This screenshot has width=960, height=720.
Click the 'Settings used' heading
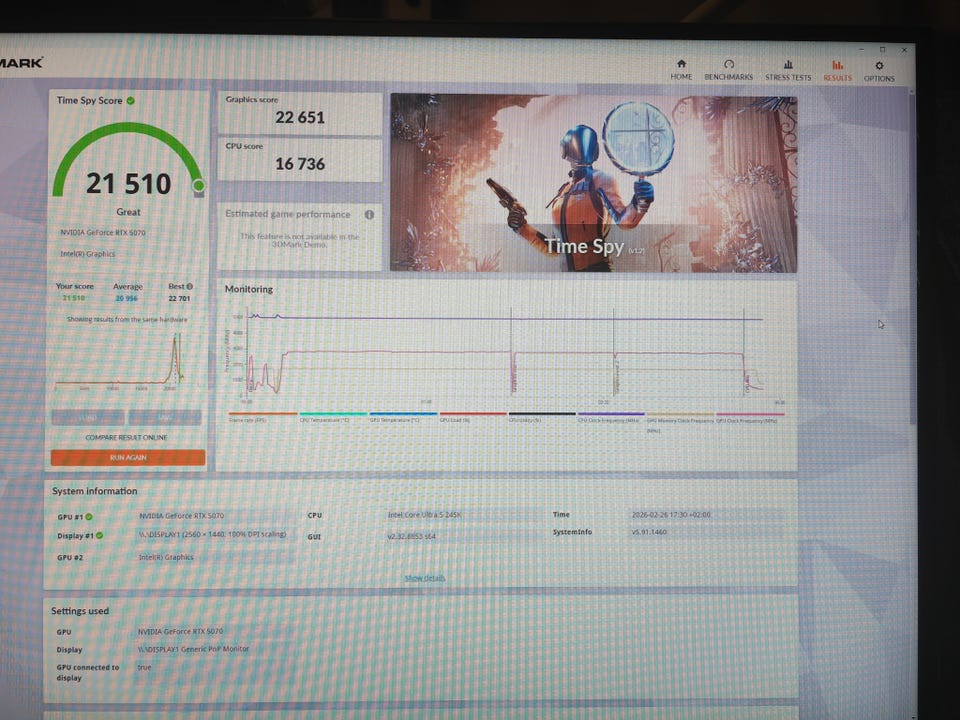pyautogui.click(x=80, y=611)
